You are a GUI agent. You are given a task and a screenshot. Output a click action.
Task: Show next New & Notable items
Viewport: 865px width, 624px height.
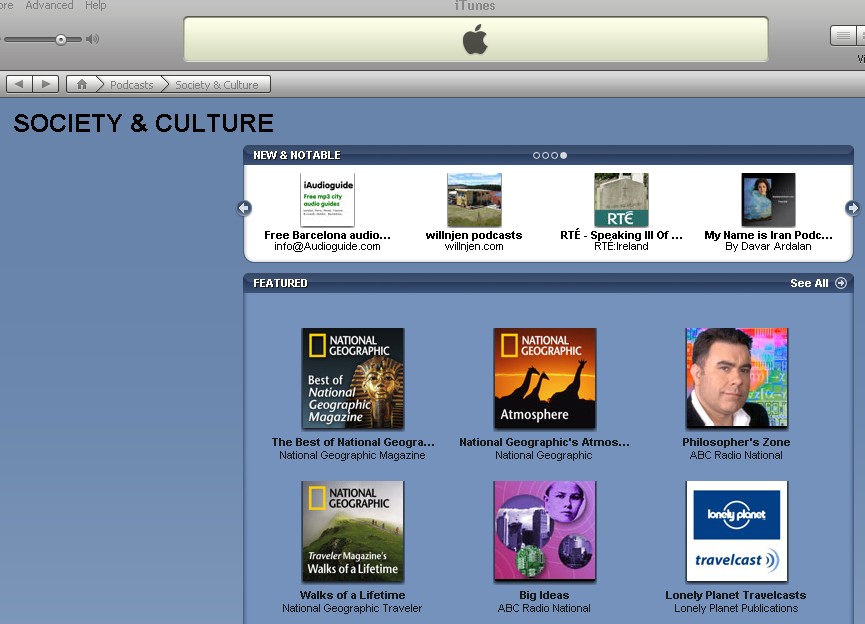coord(852,208)
